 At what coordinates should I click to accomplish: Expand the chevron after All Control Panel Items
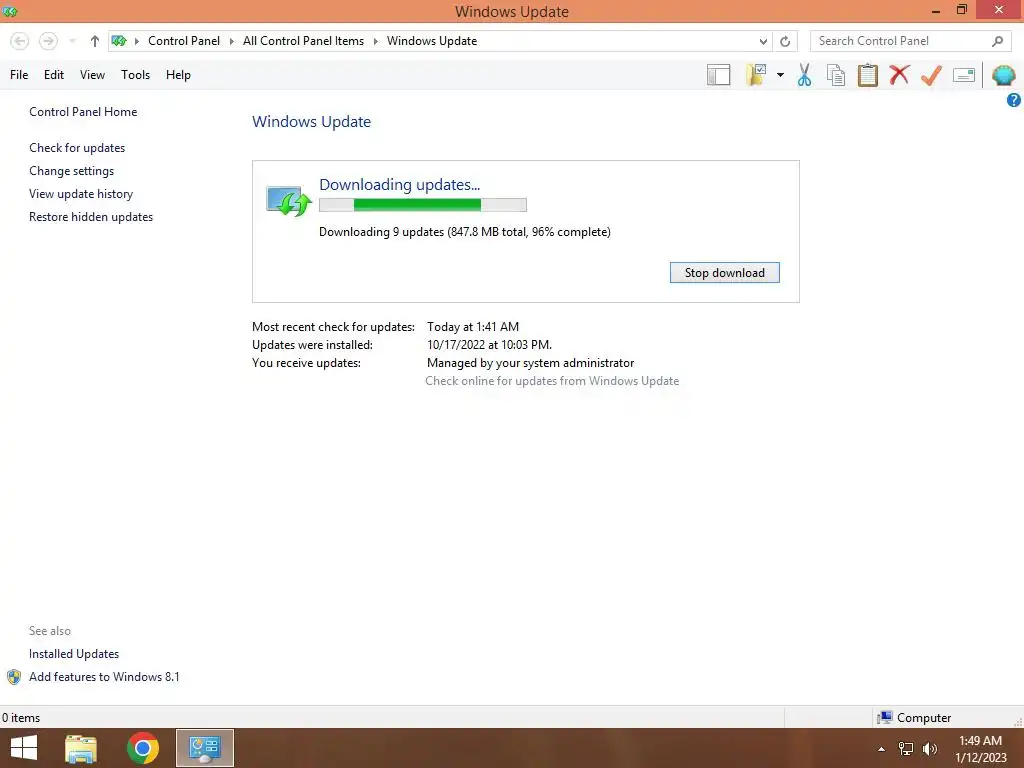click(x=376, y=41)
